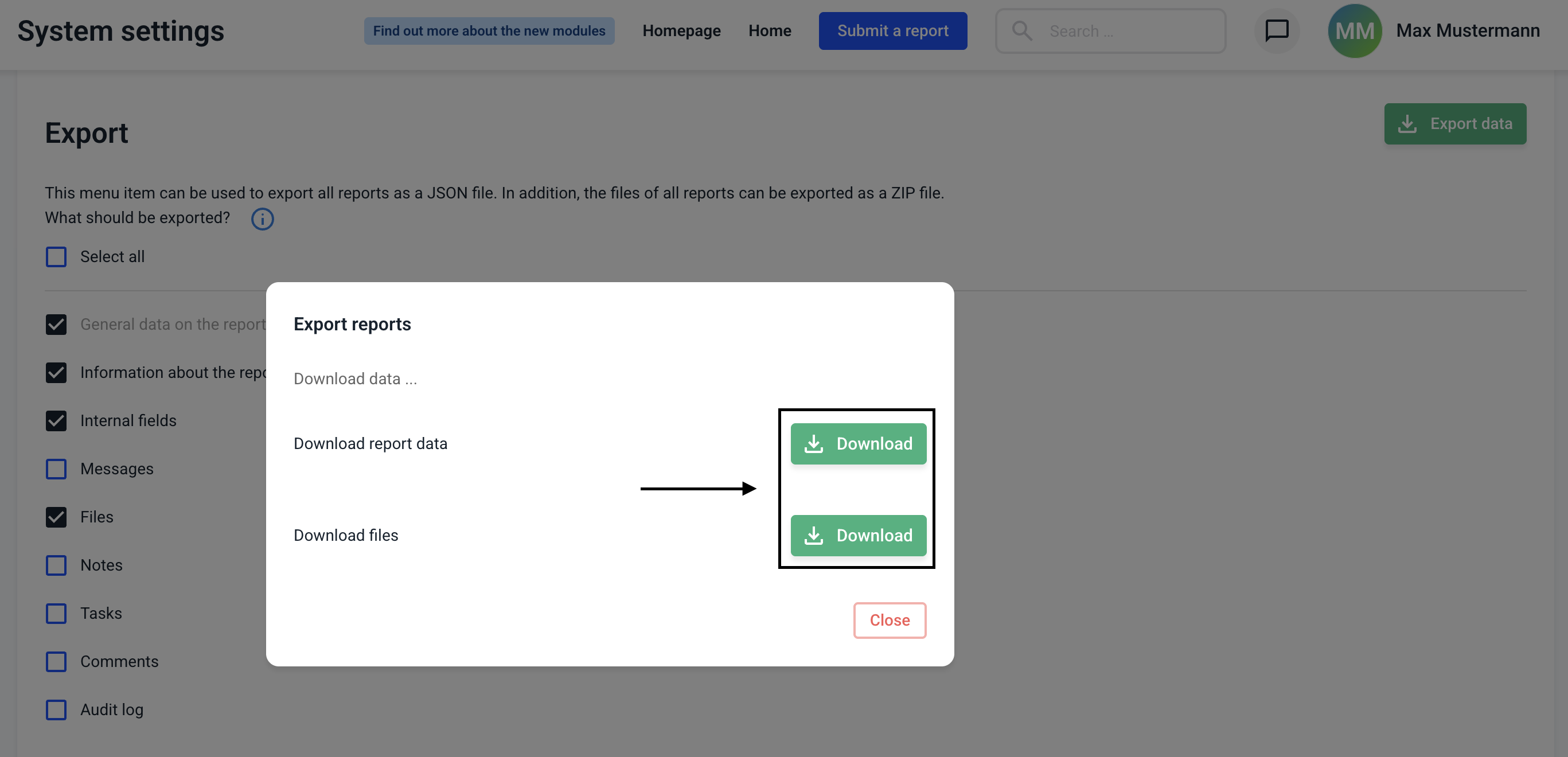This screenshot has height=757, width=1568.
Task: Click the info icon beside export question
Action: point(262,219)
